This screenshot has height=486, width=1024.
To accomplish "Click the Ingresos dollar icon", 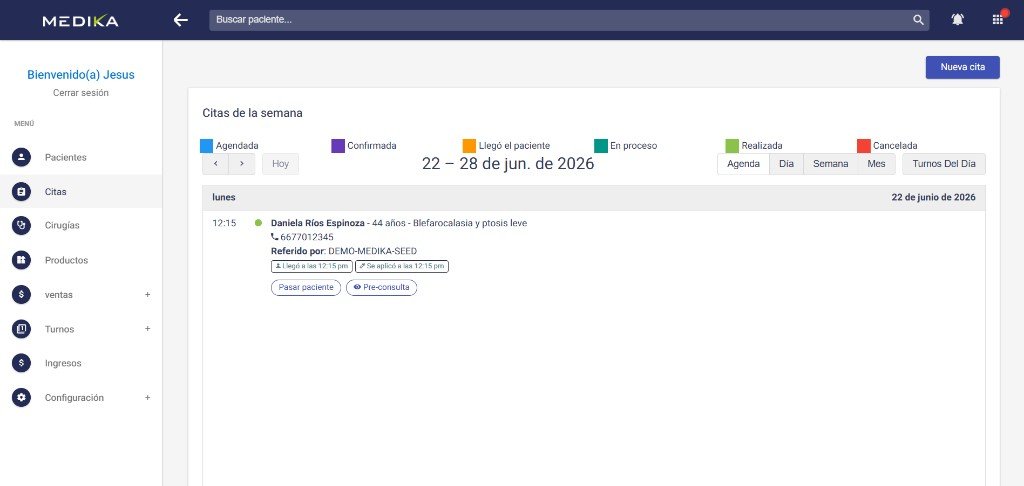I will 22,363.
